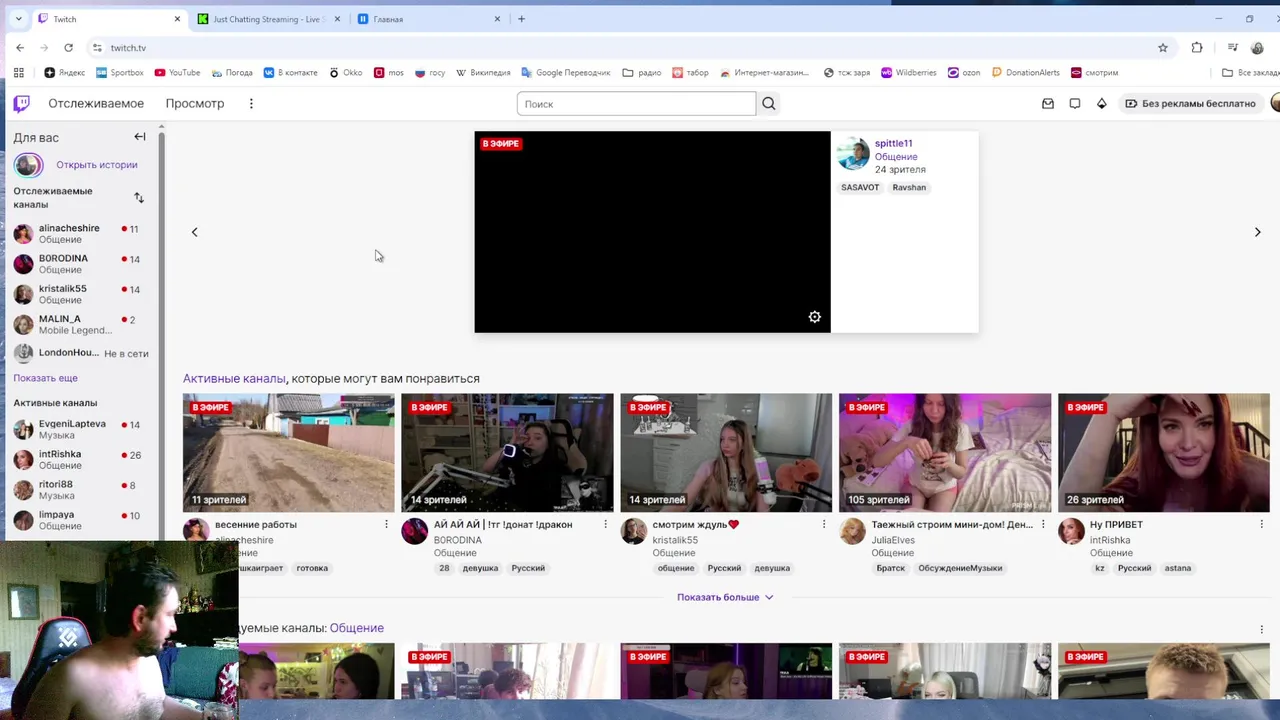The height and width of the screenshot is (720, 1280).
Task: Click 'Без рекламы бесплатно' button
Action: coord(1189,103)
